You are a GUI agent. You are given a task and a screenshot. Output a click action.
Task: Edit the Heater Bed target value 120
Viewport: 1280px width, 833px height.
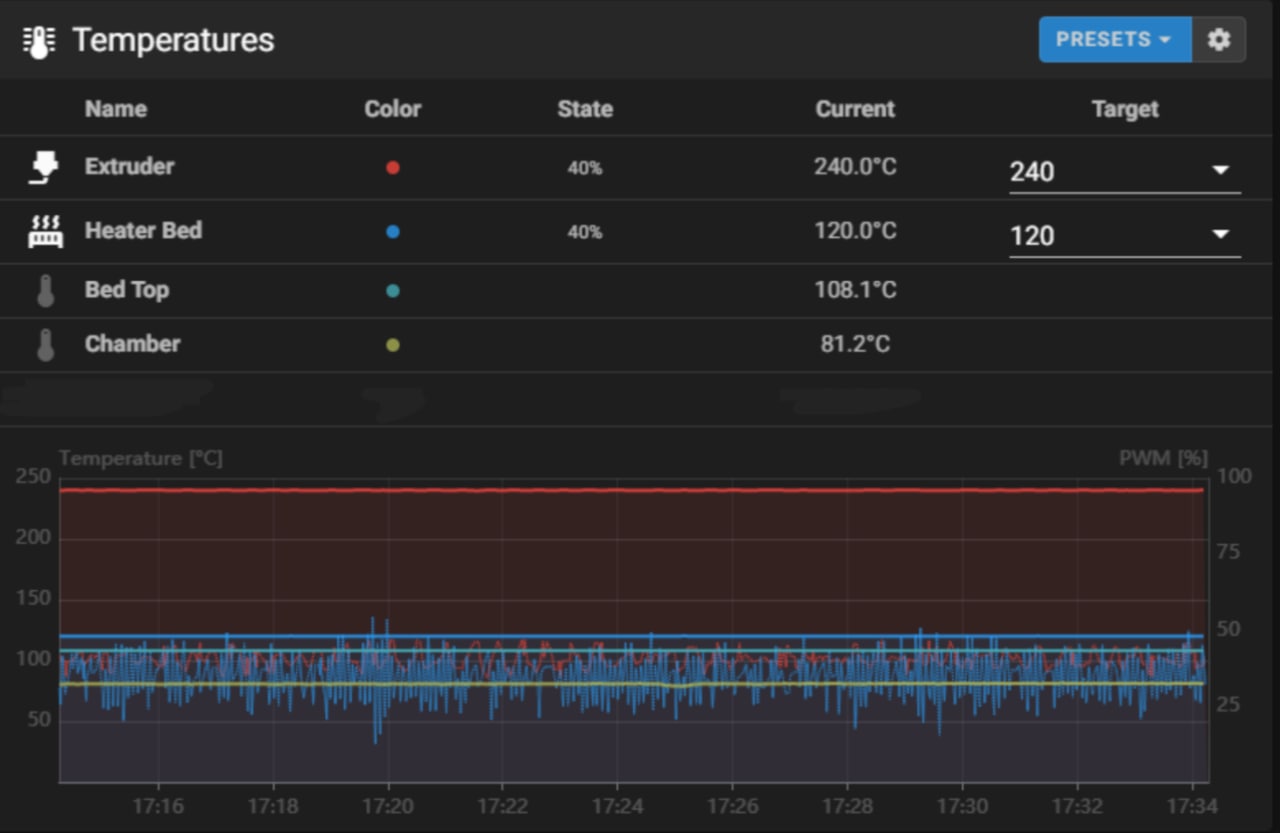[x=1032, y=236]
